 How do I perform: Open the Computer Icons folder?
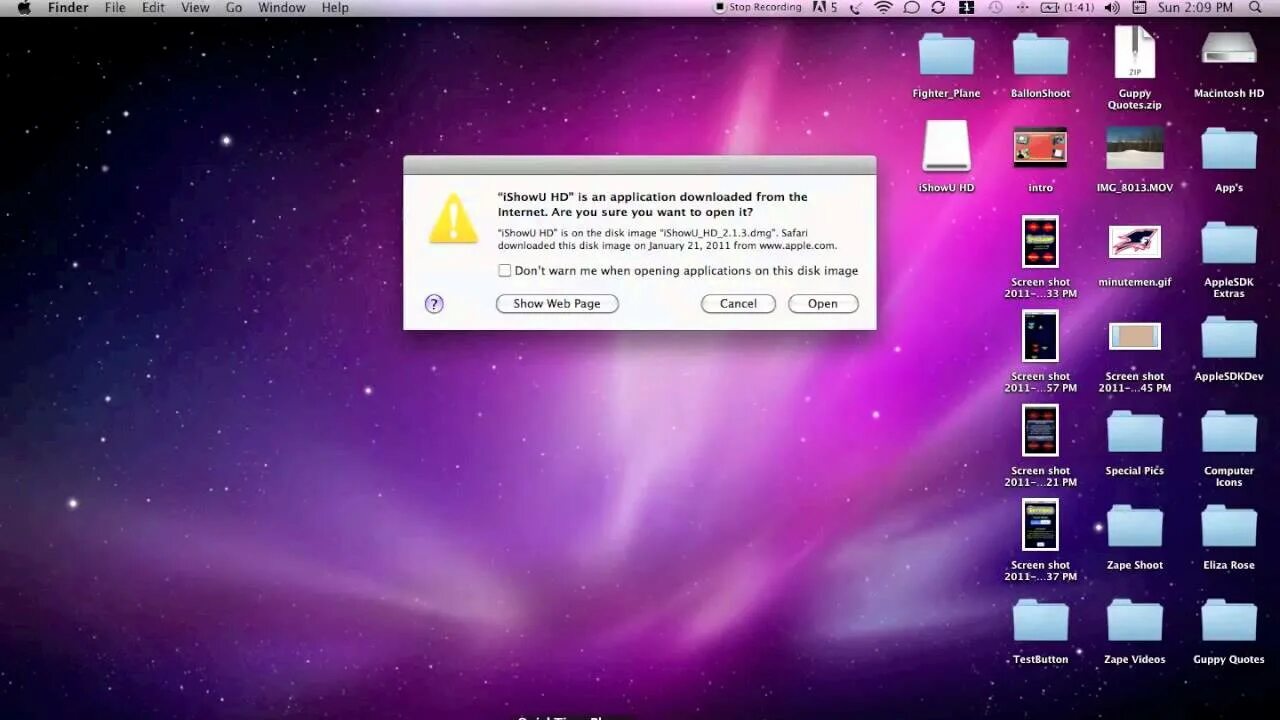[1229, 432]
